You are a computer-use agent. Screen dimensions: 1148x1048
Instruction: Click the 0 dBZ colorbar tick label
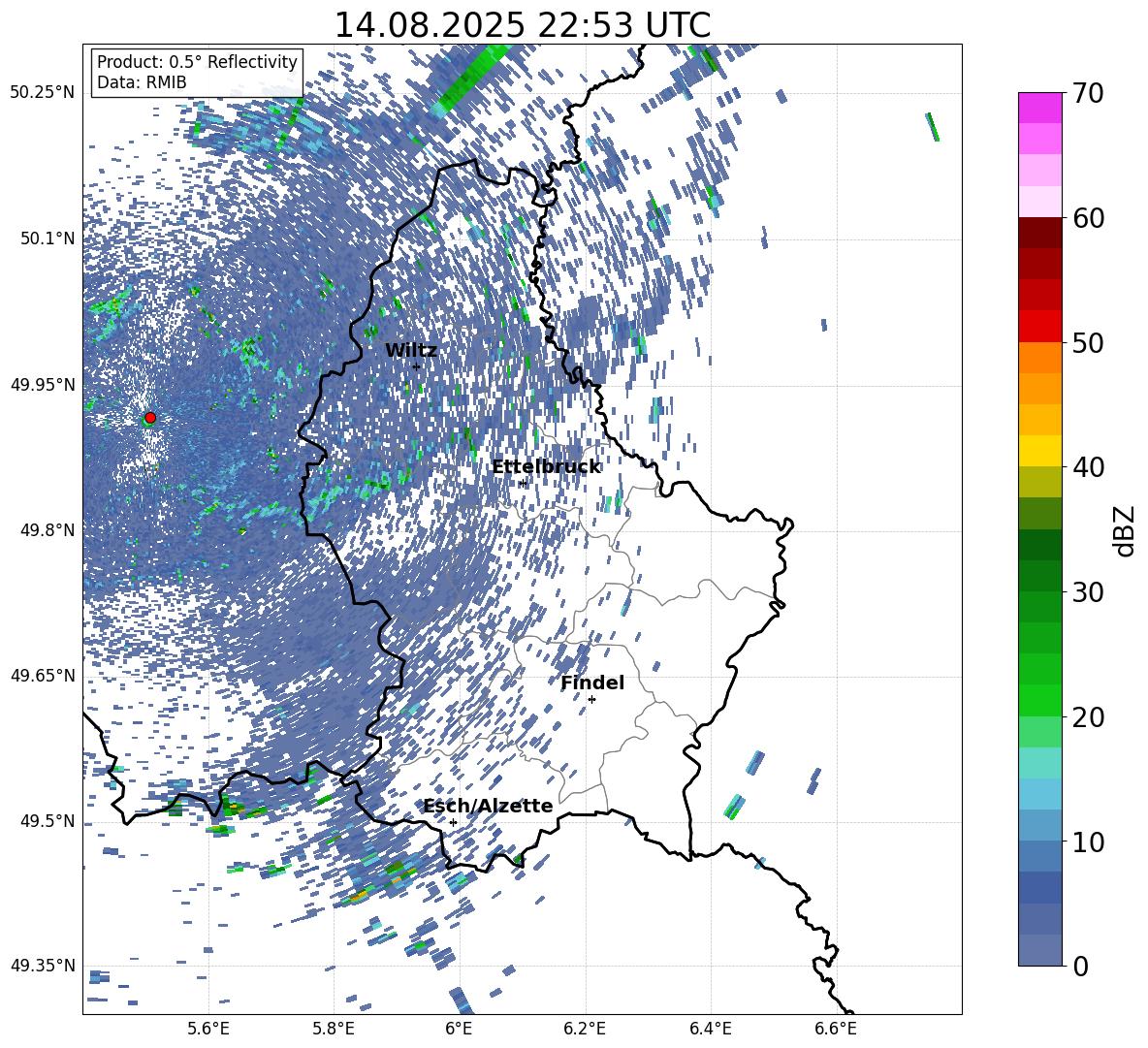coord(1081,966)
